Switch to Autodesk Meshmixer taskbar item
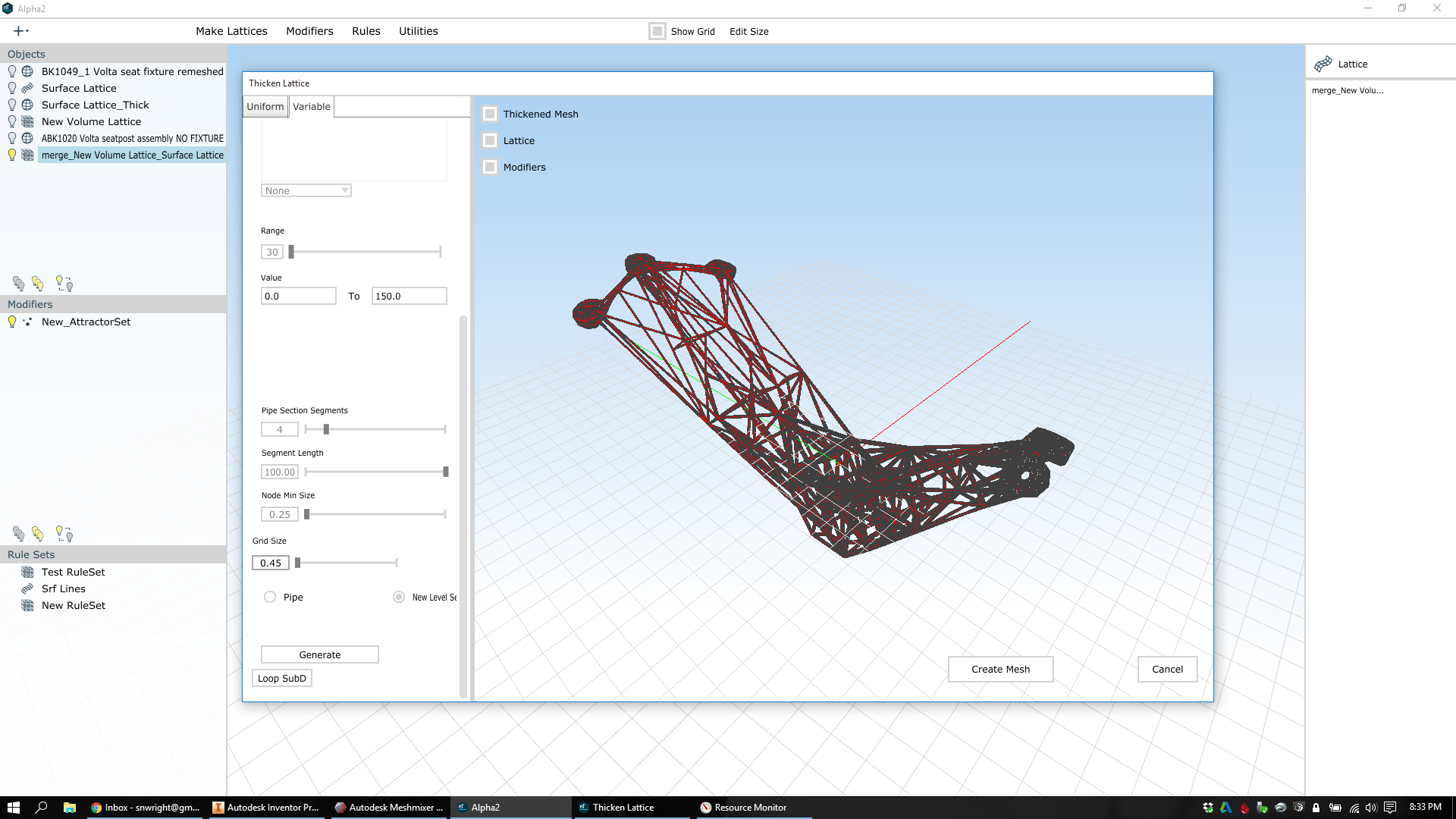Image resolution: width=1456 pixels, height=819 pixels. click(389, 808)
